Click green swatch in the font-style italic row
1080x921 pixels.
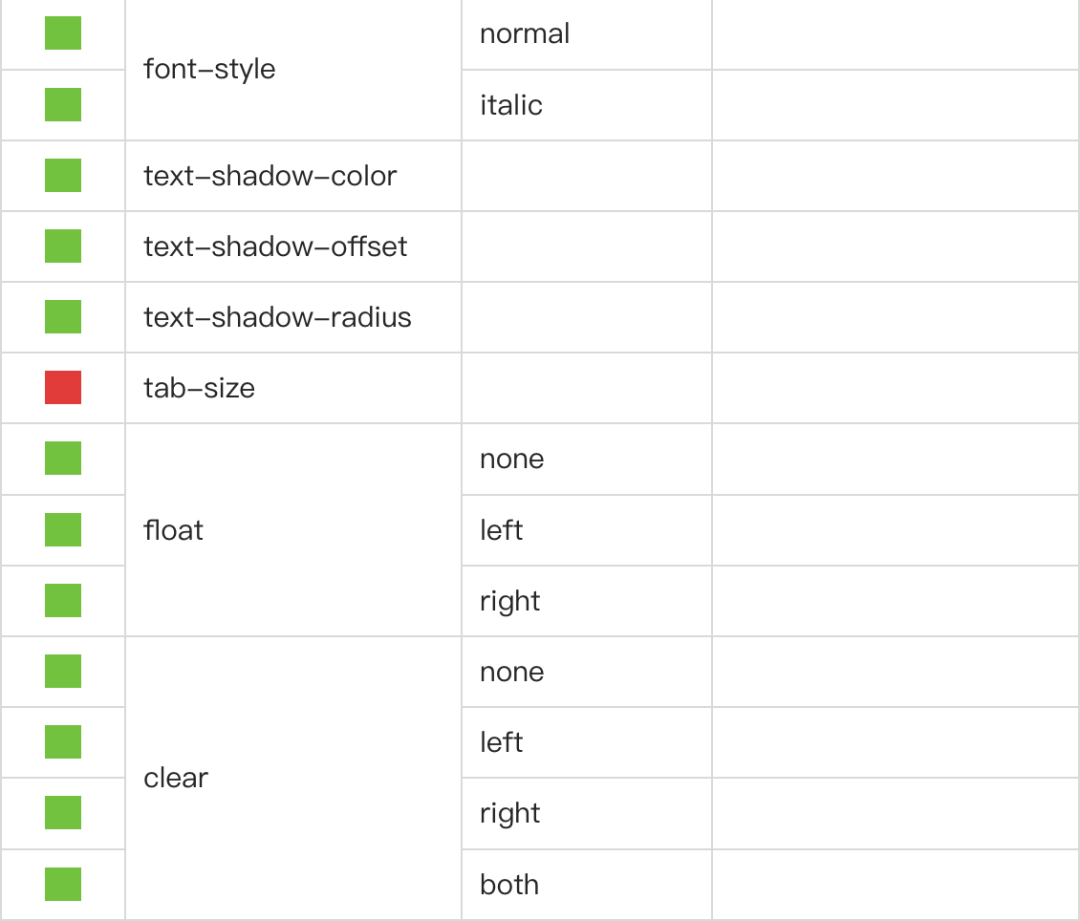(x=63, y=104)
